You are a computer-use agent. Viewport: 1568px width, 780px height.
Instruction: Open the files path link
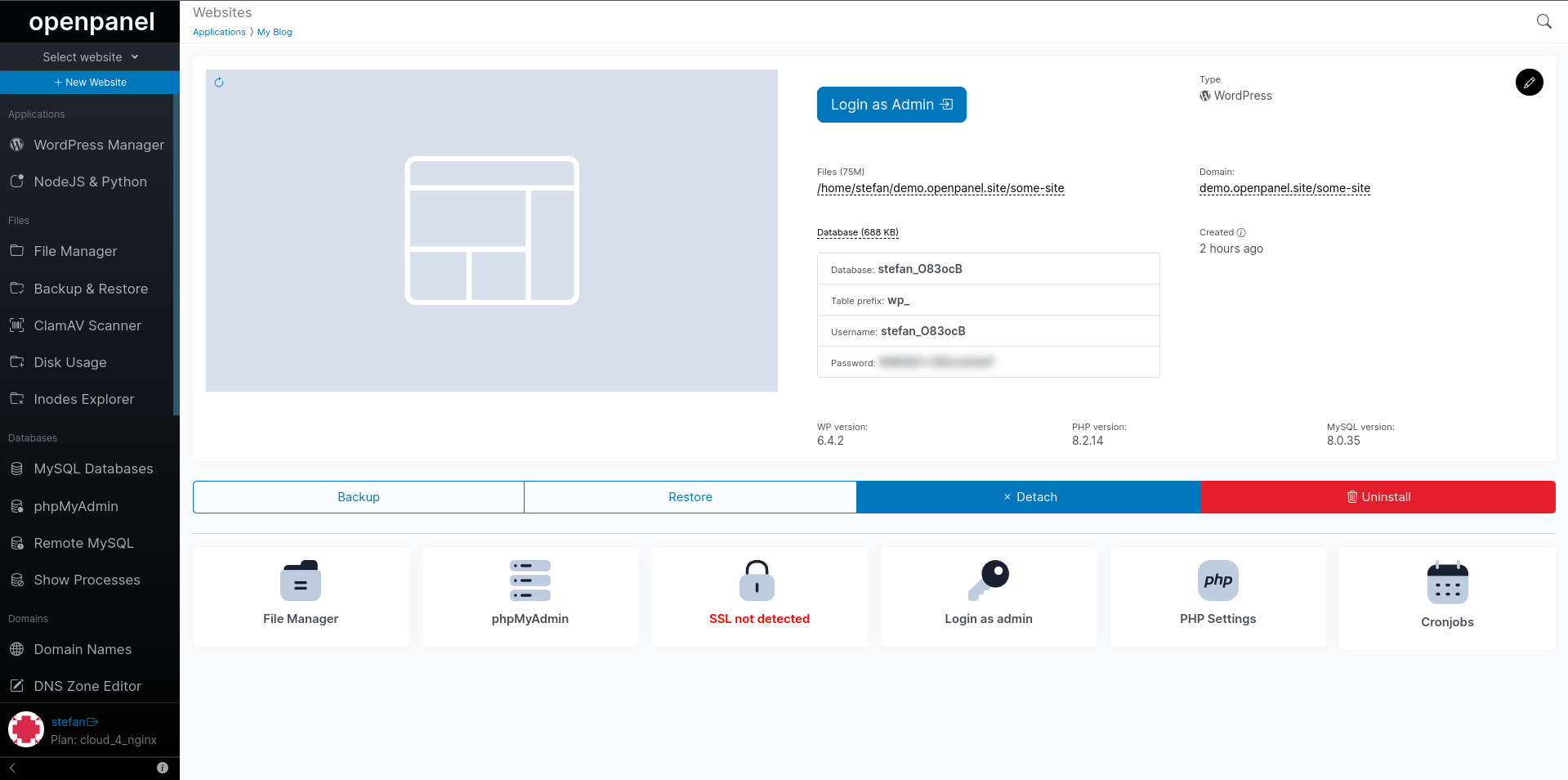[940, 188]
